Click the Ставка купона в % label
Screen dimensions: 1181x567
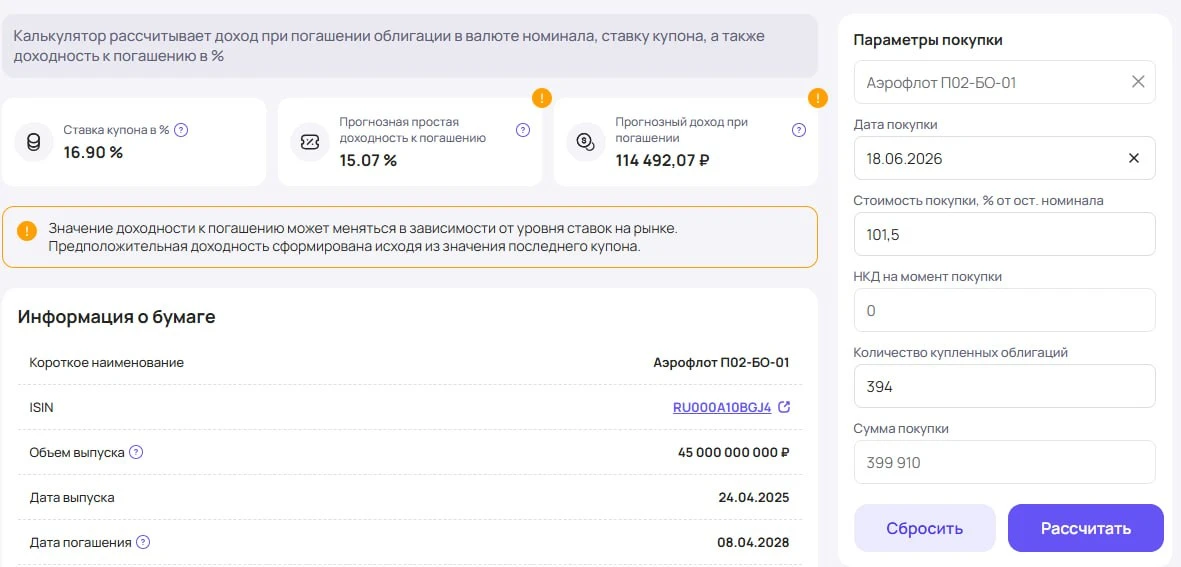click(x=117, y=130)
